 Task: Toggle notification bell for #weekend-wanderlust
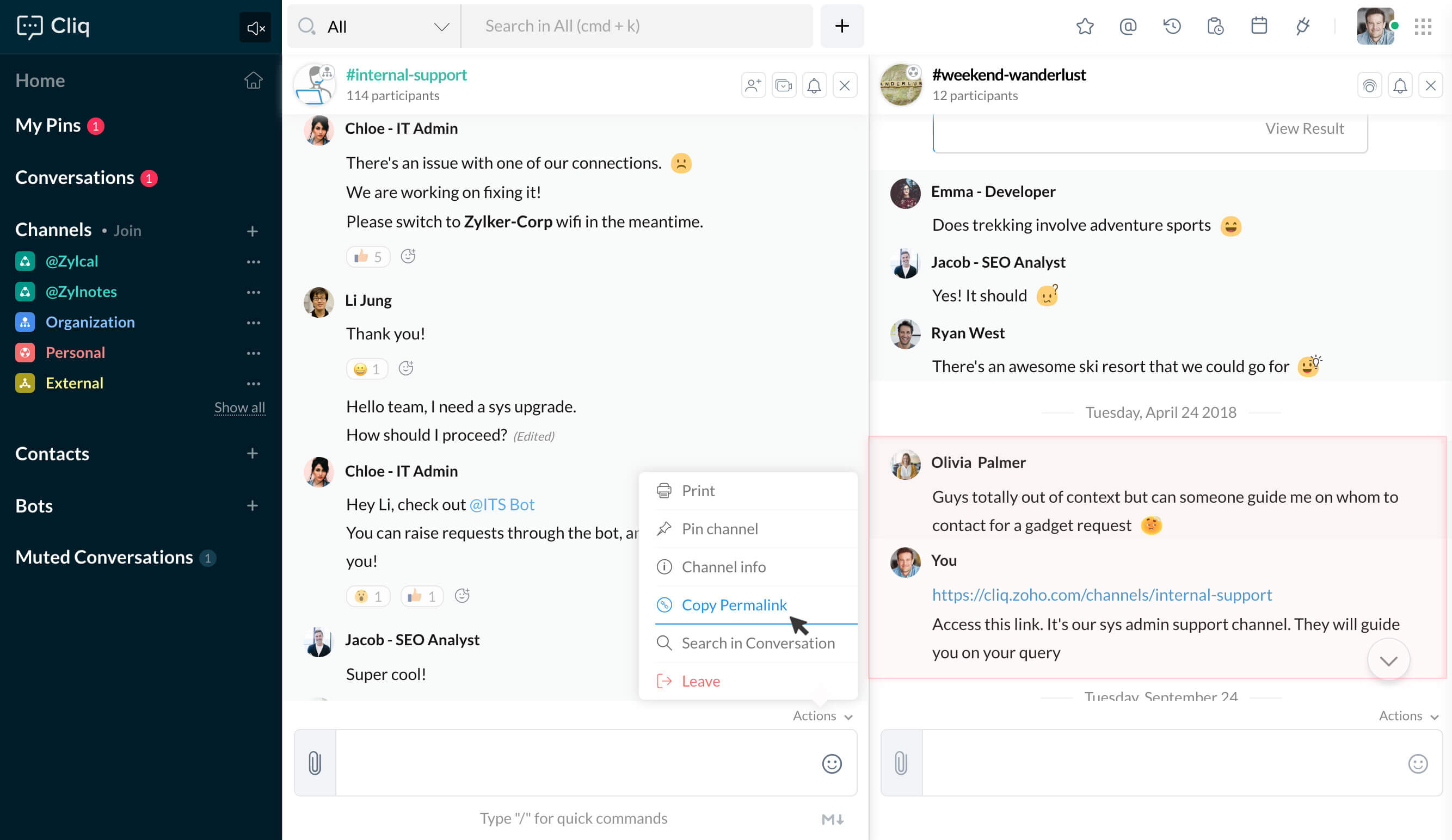pyautogui.click(x=1400, y=85)
